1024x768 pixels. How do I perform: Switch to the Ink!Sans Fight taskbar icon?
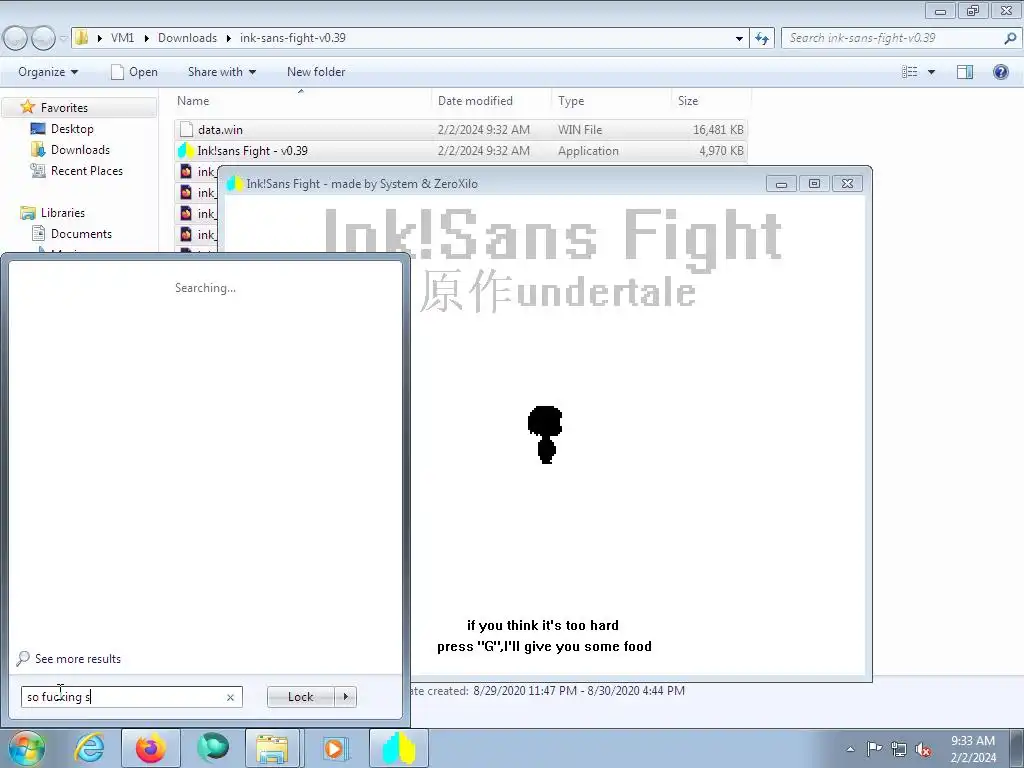(398, 748)
